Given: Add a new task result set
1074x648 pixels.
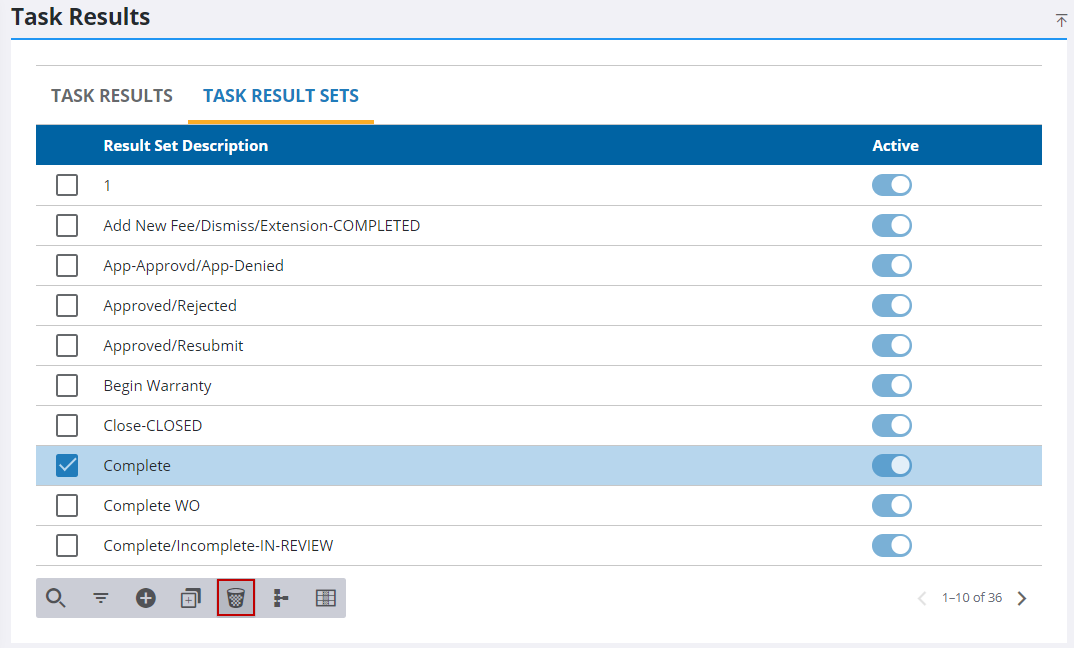Looking at the screenshot, I should coord(145,598).
